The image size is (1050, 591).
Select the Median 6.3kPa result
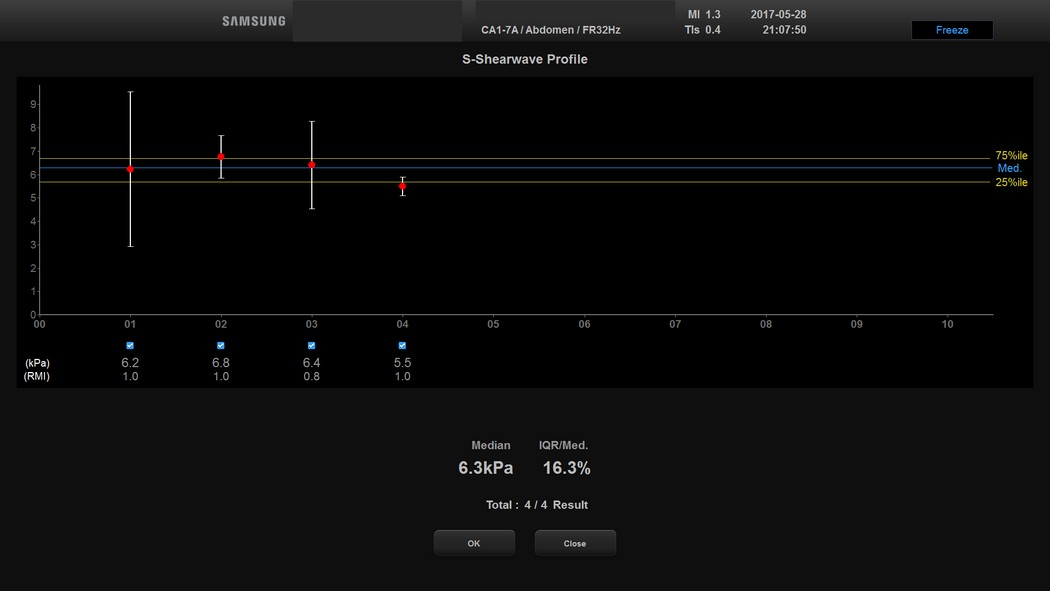tap(486, 468)
